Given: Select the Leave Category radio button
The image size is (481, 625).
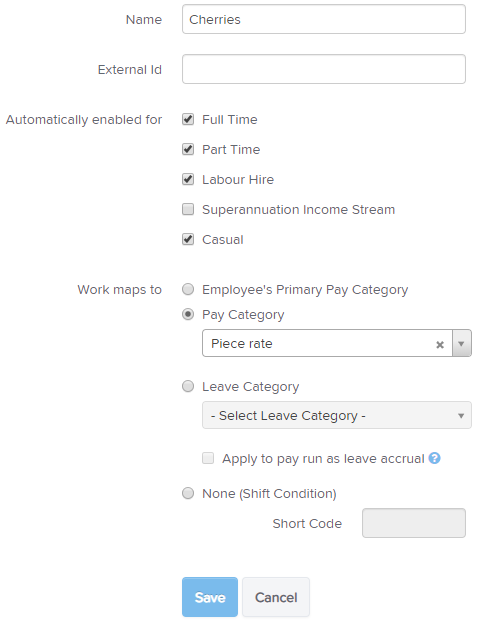Looking at the screenshot, I should 188,386.
